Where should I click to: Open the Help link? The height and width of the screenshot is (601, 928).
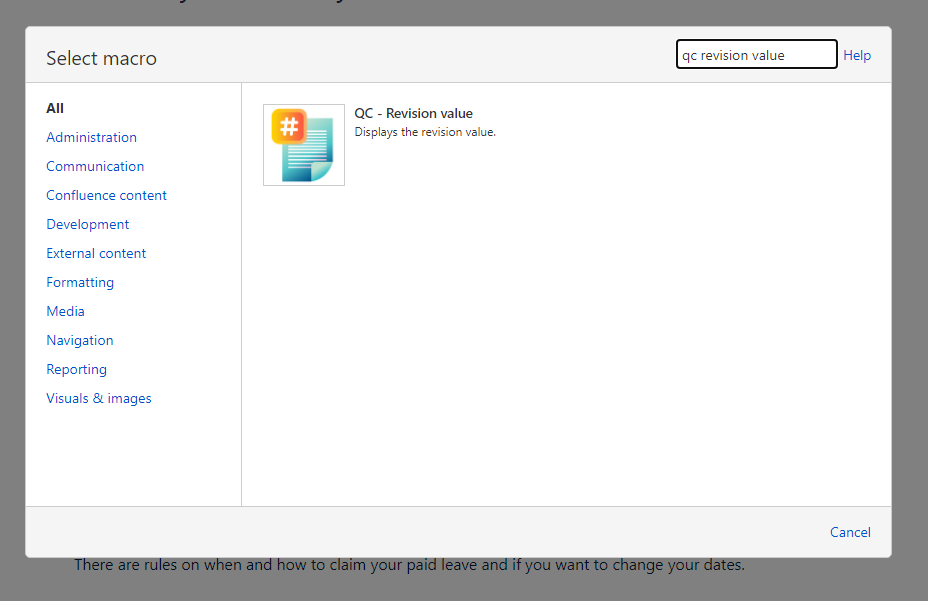857,55
